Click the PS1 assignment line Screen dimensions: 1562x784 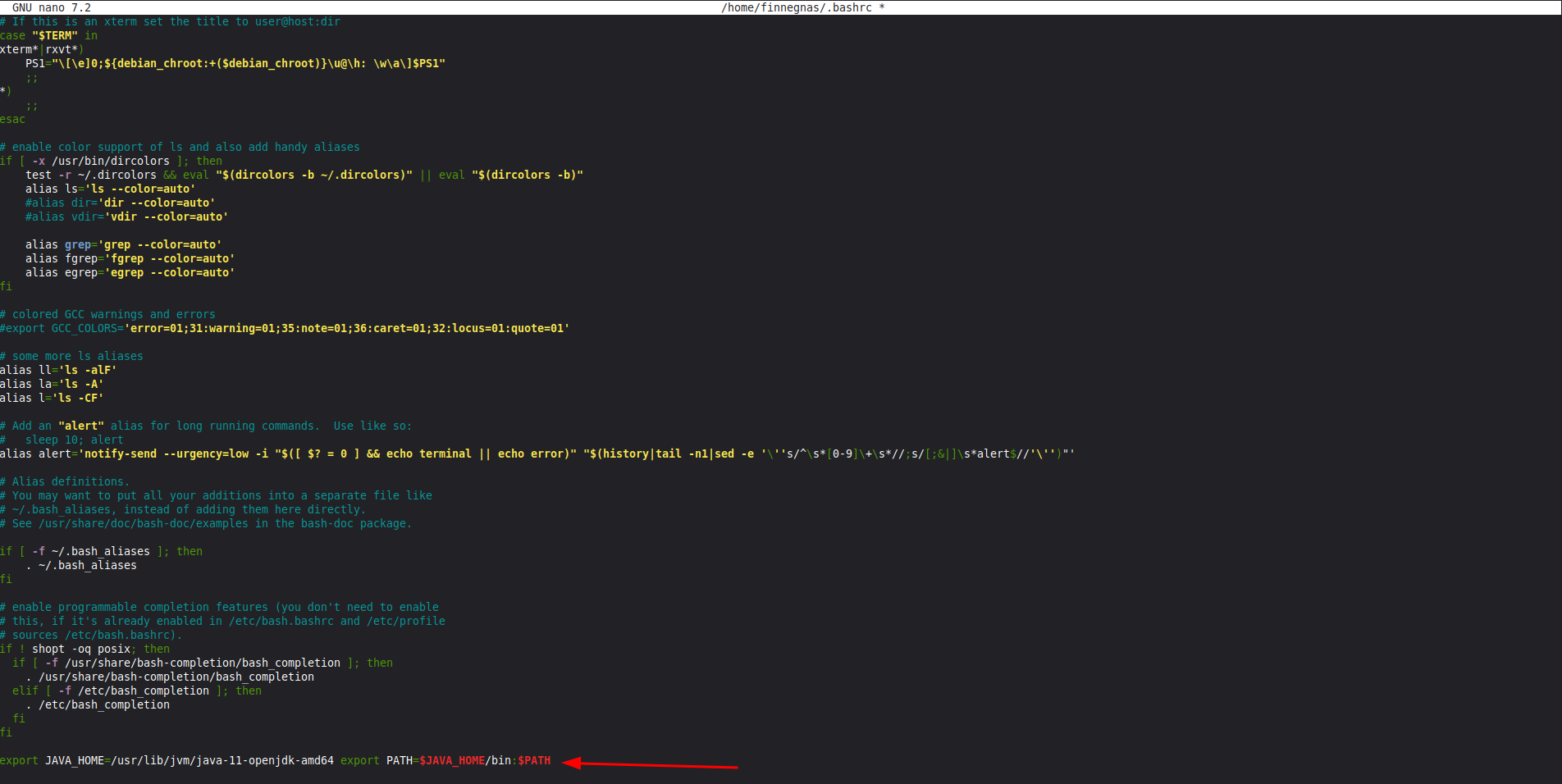pyautogui.click(x=235, y=63)
